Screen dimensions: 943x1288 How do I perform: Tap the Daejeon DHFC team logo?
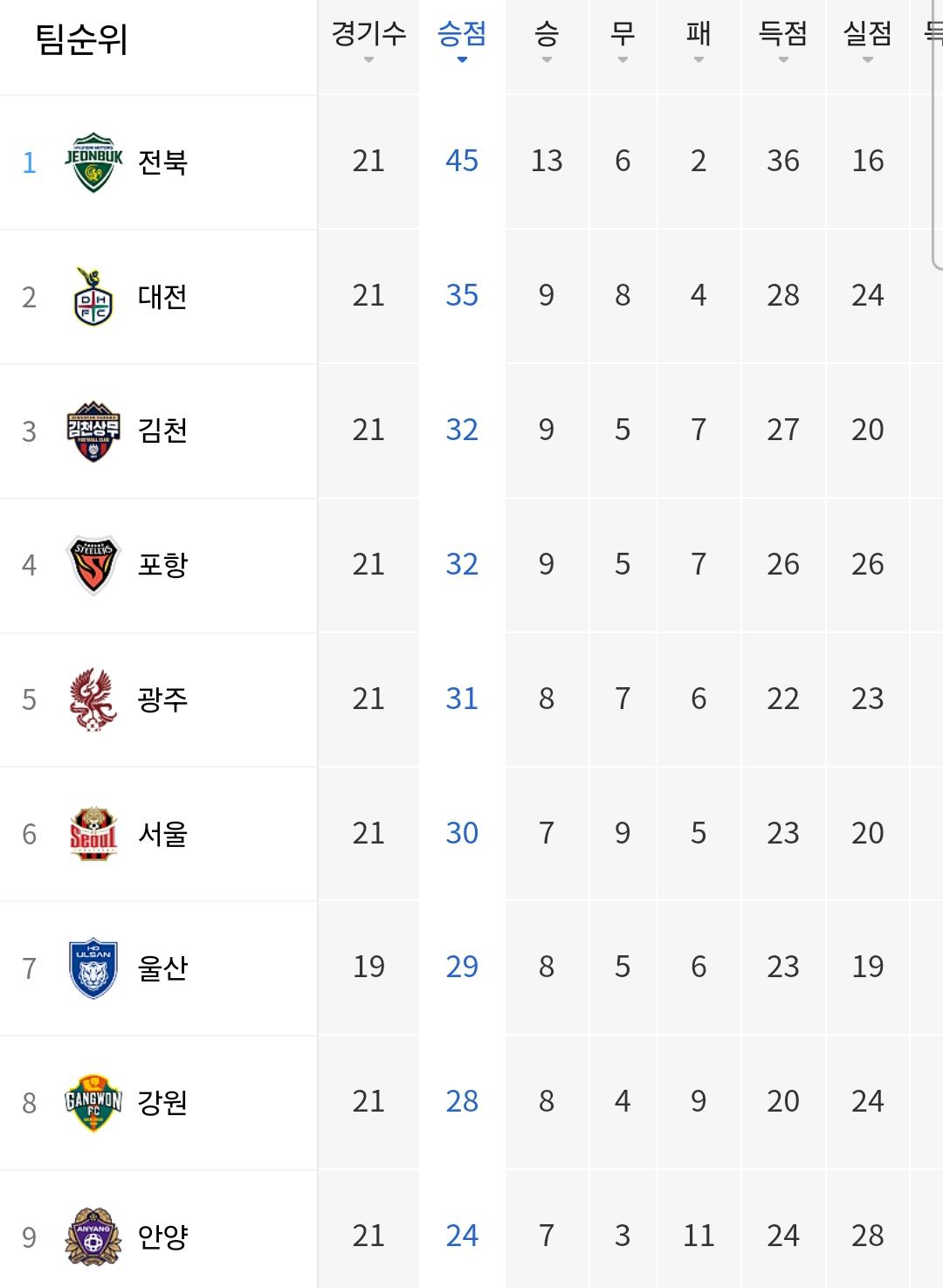point(93,297)
